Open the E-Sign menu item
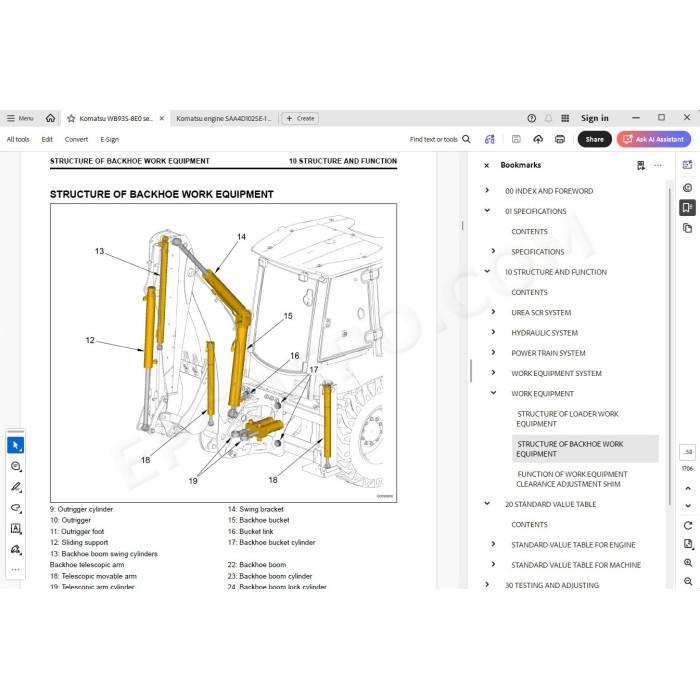This screenshot has width=700, height=700. pyautogui.click(x=109, y=139)
